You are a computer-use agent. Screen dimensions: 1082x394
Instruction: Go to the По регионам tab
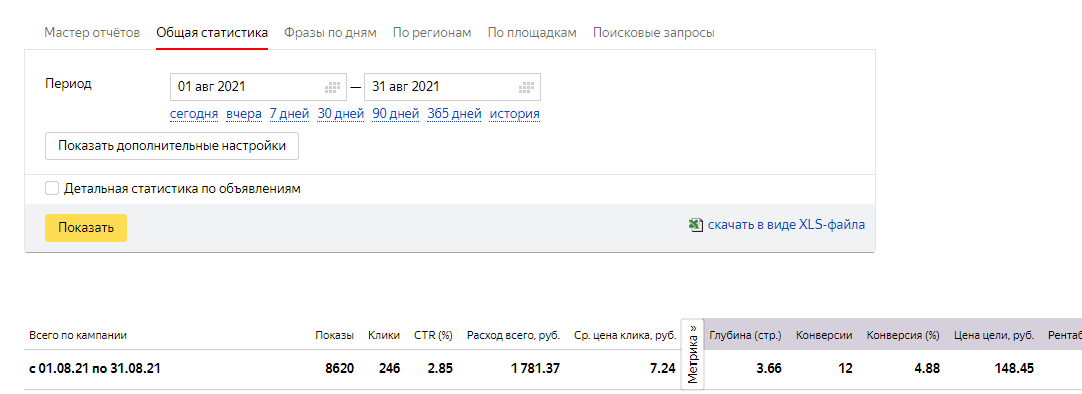[x=432, y=32]
